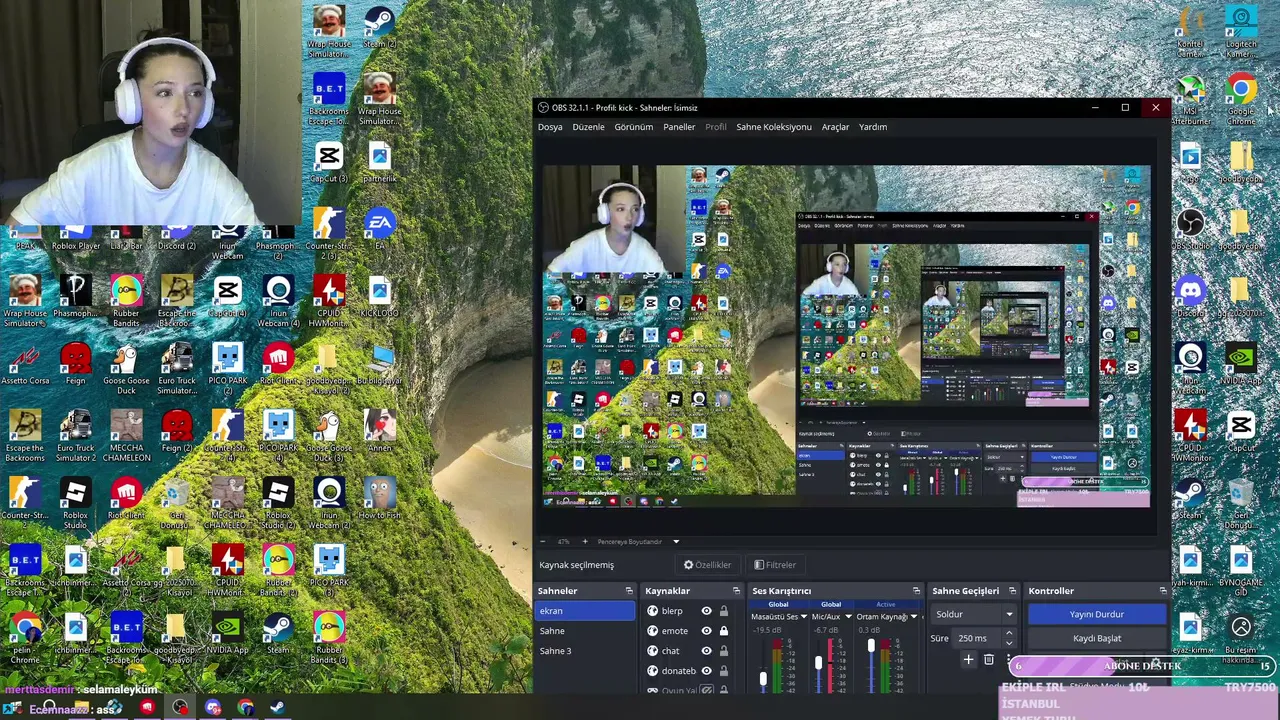Open Goose Goose Duck shortcut beside Feign
Image resolution: width=1280 pixels, height=720 pixels.
pos(126,370)
